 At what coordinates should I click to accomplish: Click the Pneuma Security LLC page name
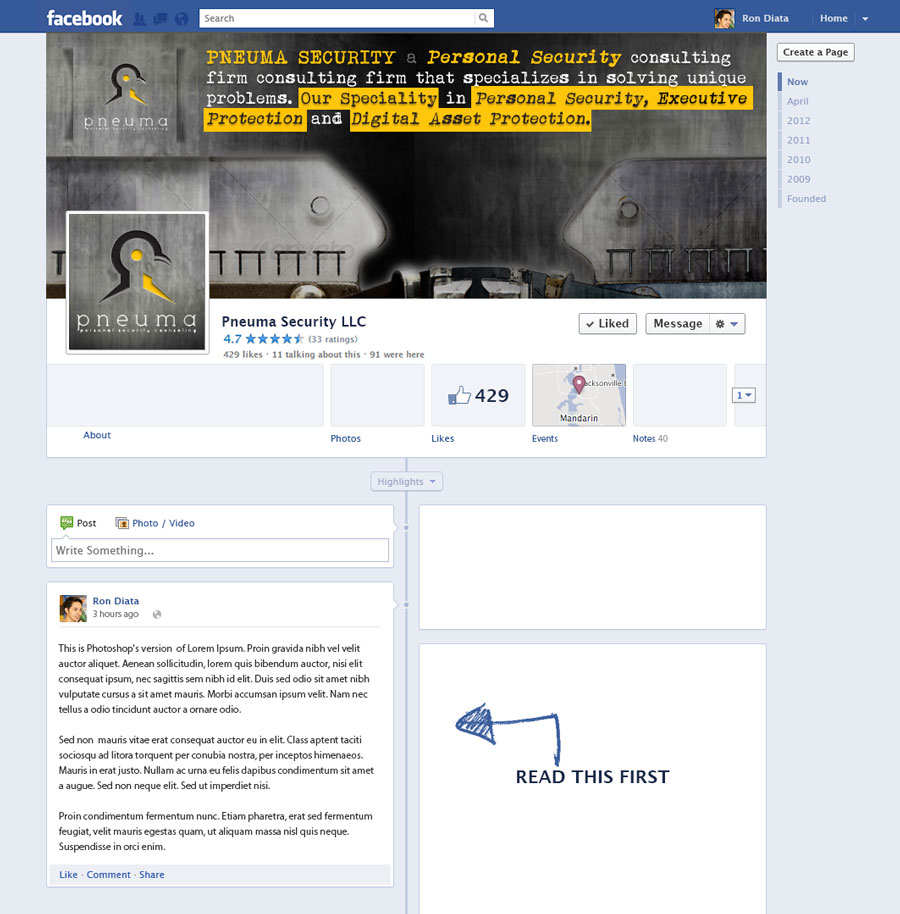point(294,322)
